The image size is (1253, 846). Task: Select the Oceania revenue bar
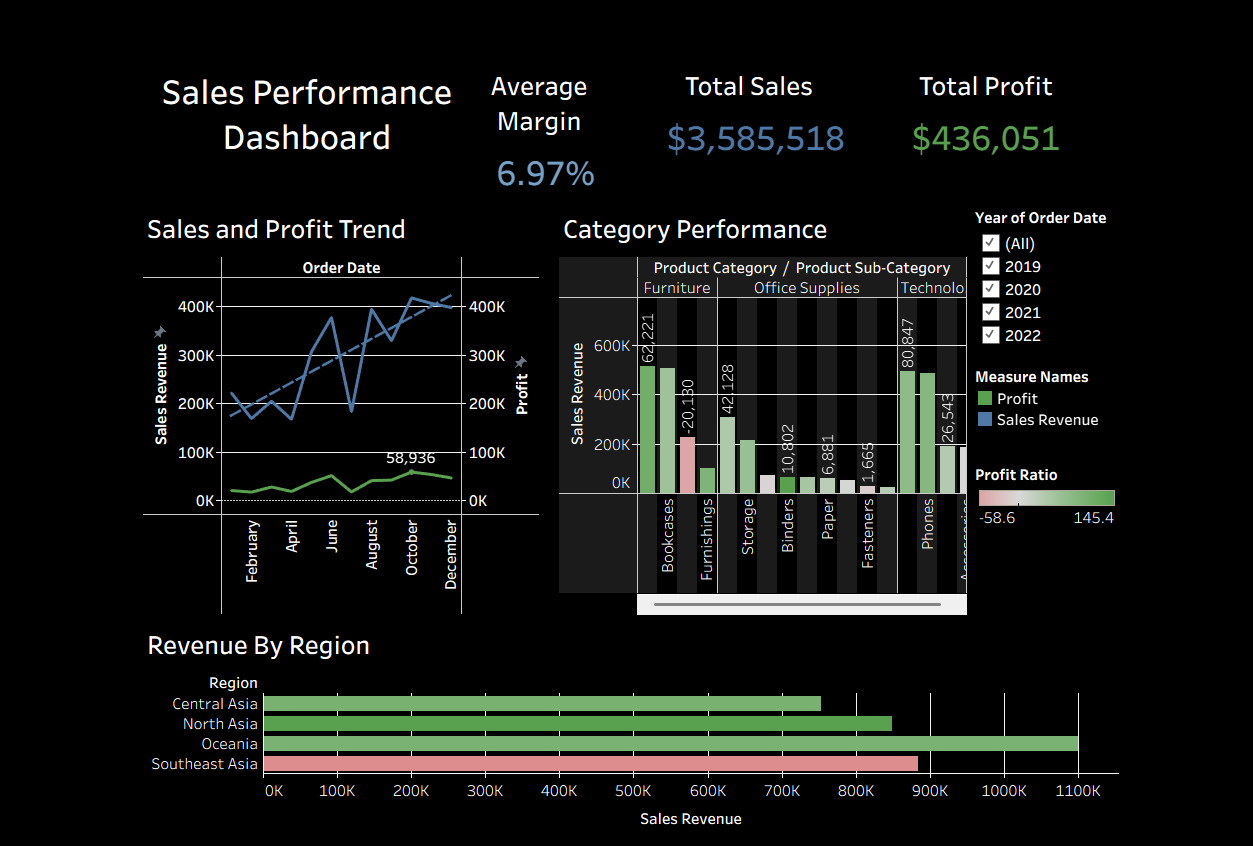671,744
